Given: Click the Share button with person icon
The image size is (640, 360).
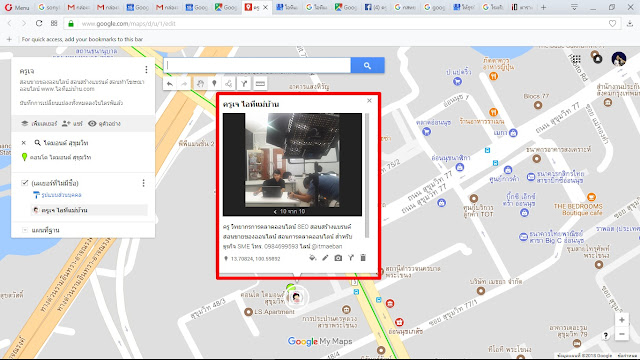Looking at the screenshot, I should pyautogui.click(x=72, y=123).
